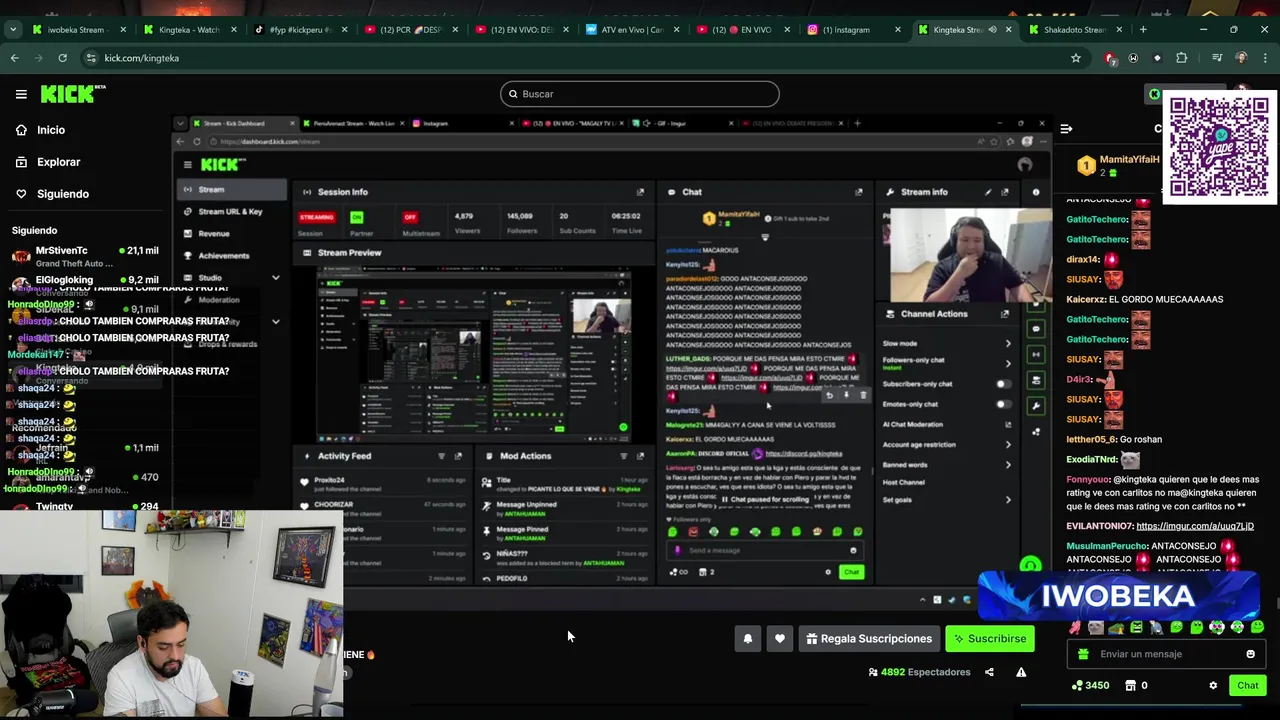This screenshot has height=720, width=1280.
Task: Toggle Emotes-only chat in the streamed dashboard
Action: (x=1002, y=404)
